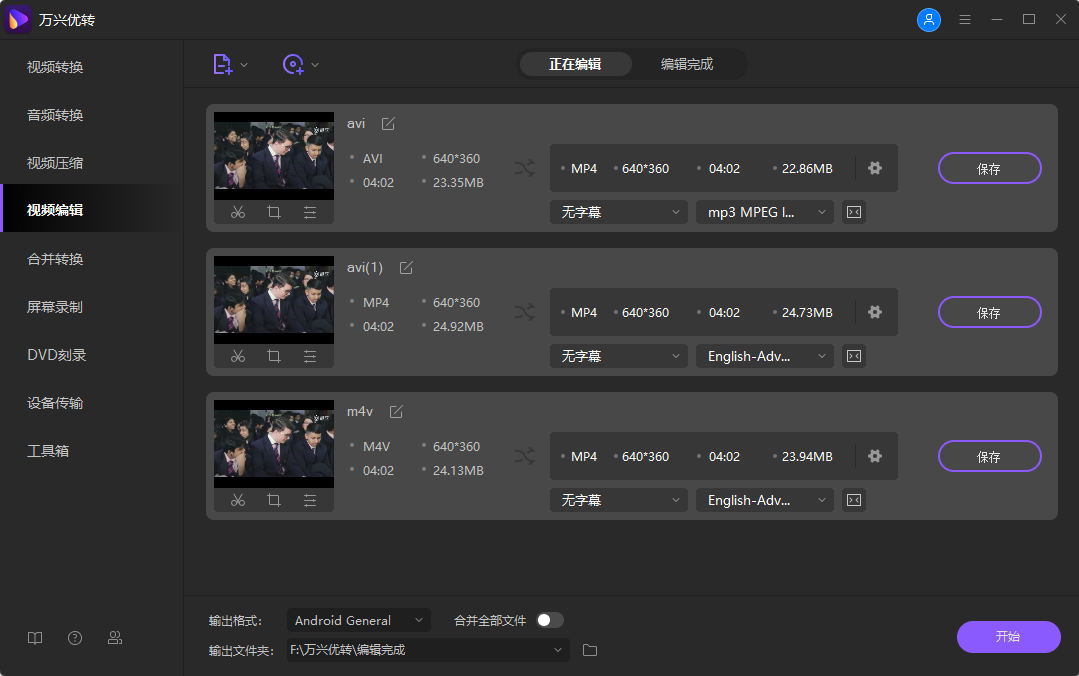
Task: Click the scissors trim icon for avi video
Action: (x=237, y=212)
